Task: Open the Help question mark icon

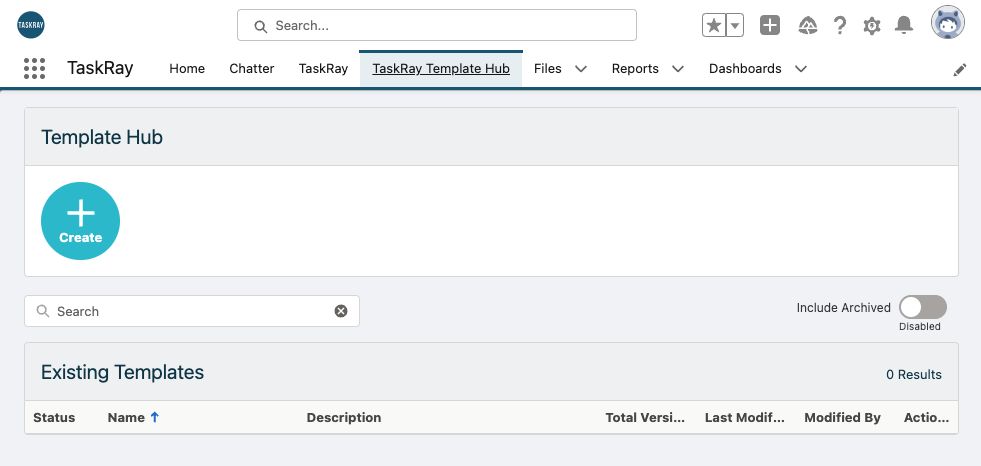Action: 840,26
